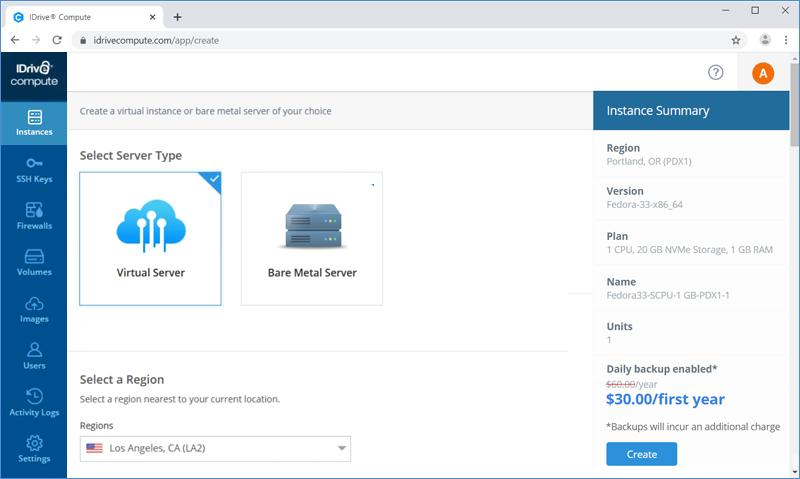Go forward in browser history

click(x=36, y=40)
